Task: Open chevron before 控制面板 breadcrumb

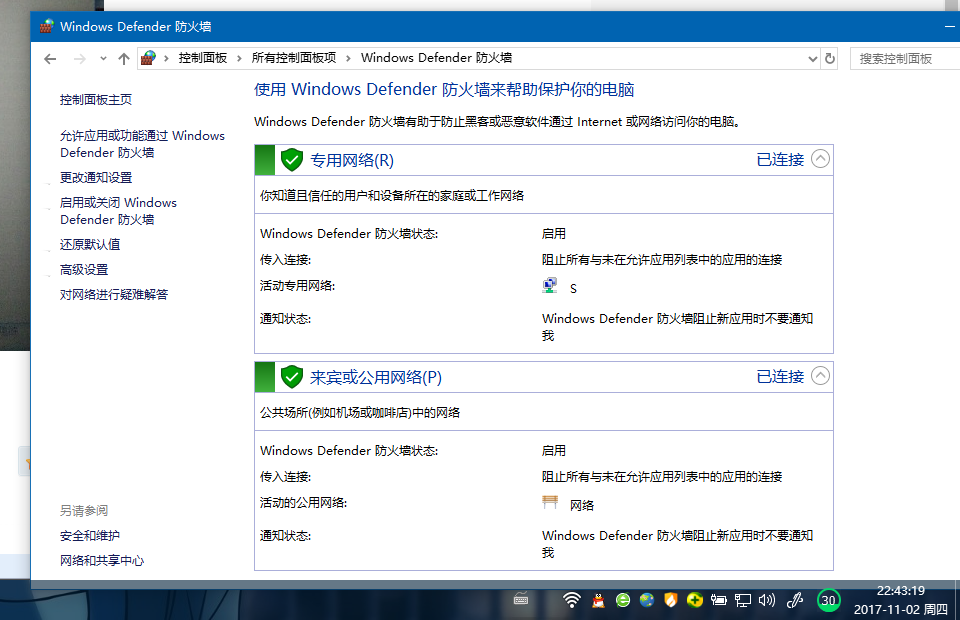Action: (x=166, y=59)
